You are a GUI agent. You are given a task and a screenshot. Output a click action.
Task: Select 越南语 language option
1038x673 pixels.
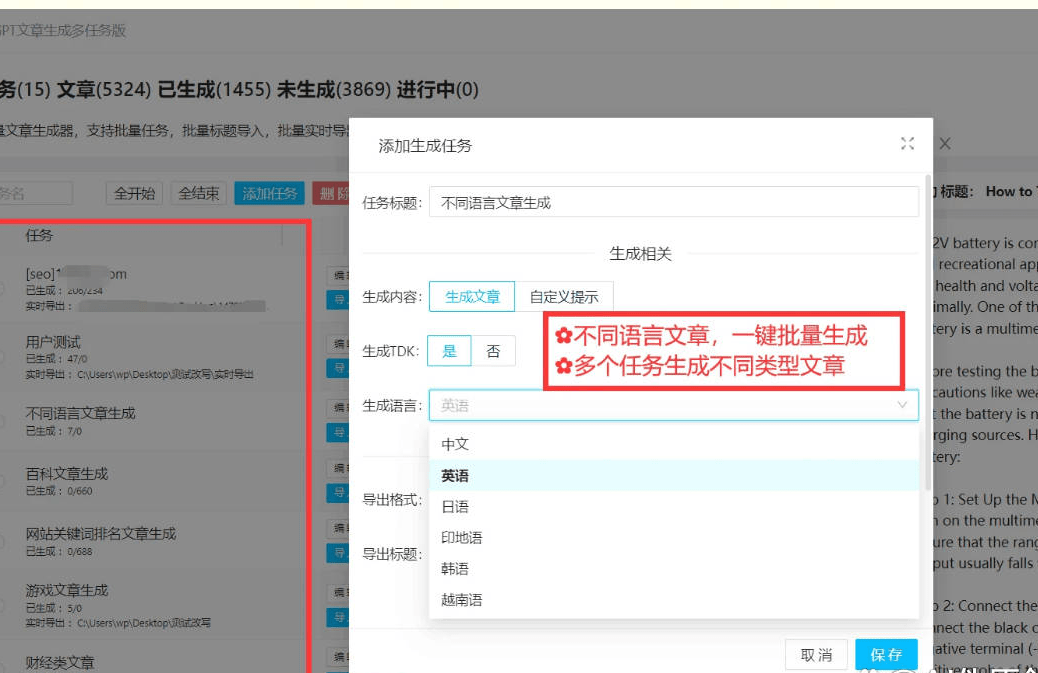[x=462, y=600]
